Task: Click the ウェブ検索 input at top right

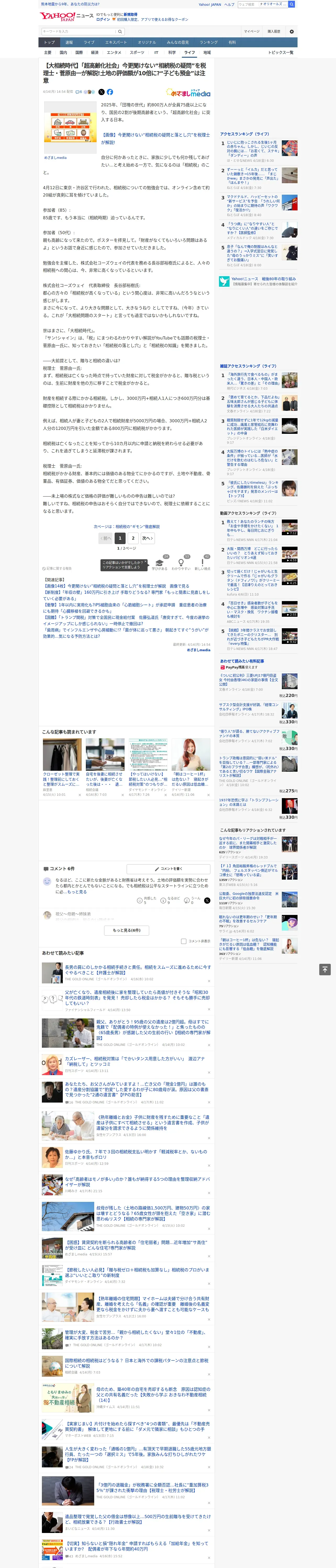Action: [x=248, y=4]
